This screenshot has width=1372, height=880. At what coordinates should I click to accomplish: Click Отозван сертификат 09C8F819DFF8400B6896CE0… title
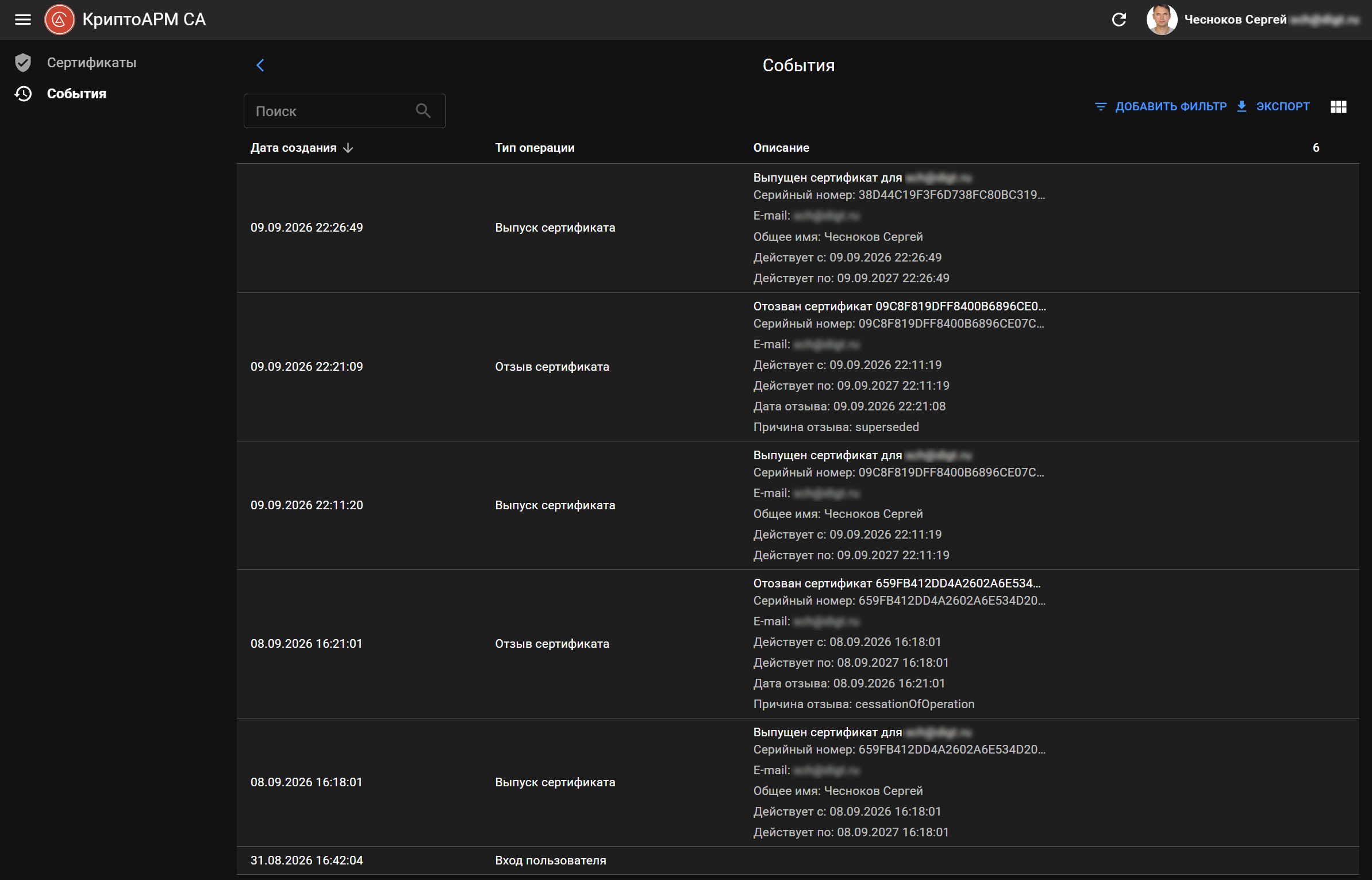(899, 306)
